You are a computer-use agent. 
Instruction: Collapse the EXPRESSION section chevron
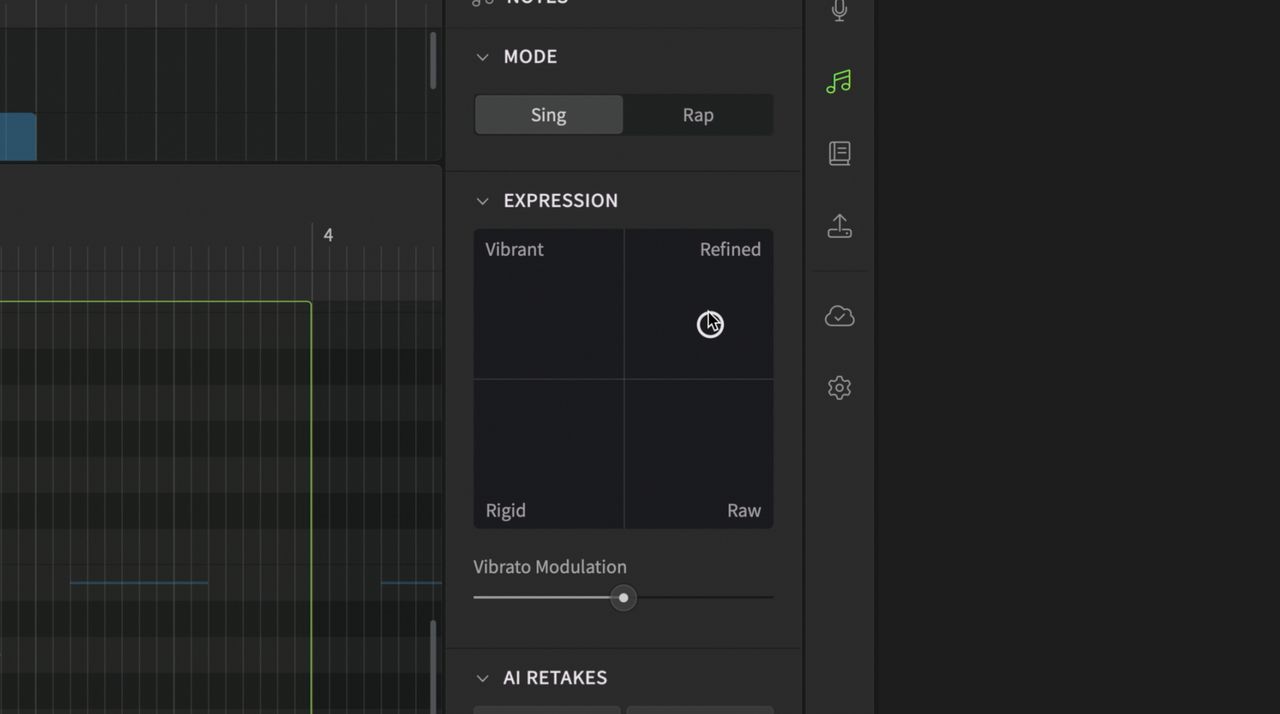tap(483, 201)
